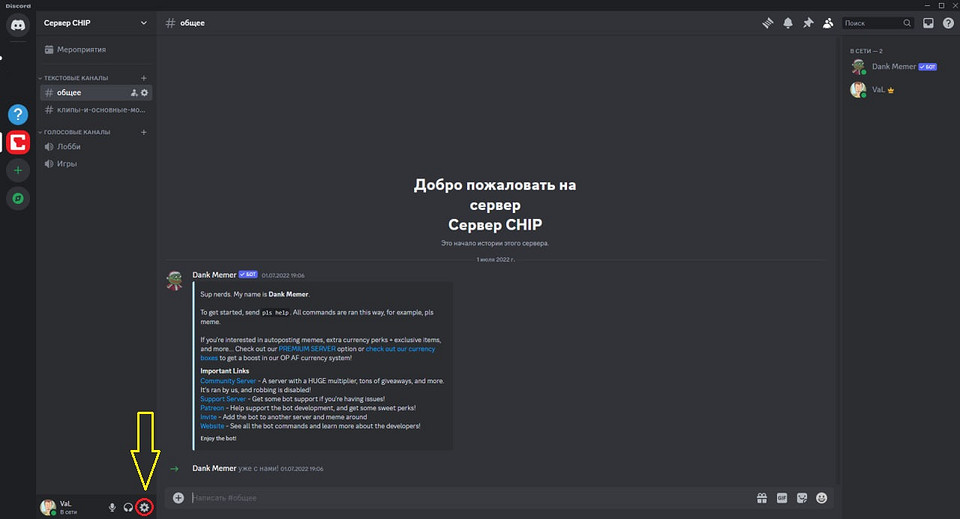
Task: Collapse the ТЕКСТОВЫЕ КАНАЛЫ category
Action: (x=76, y=78)
